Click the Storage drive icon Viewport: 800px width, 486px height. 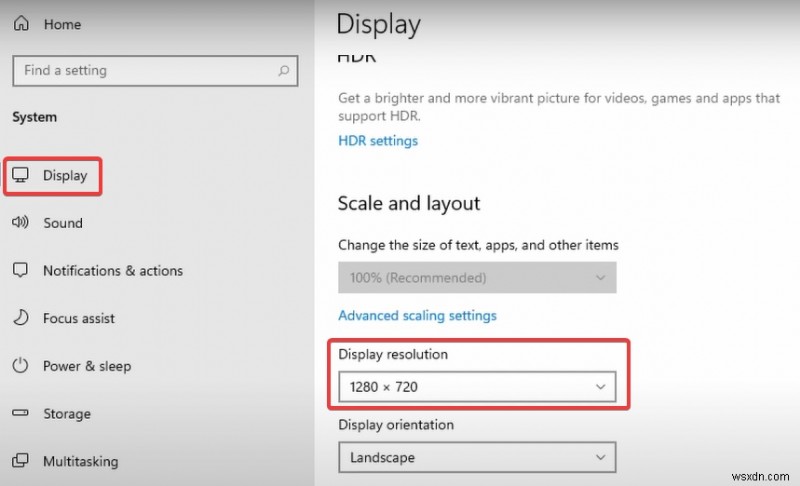[20, 414]
